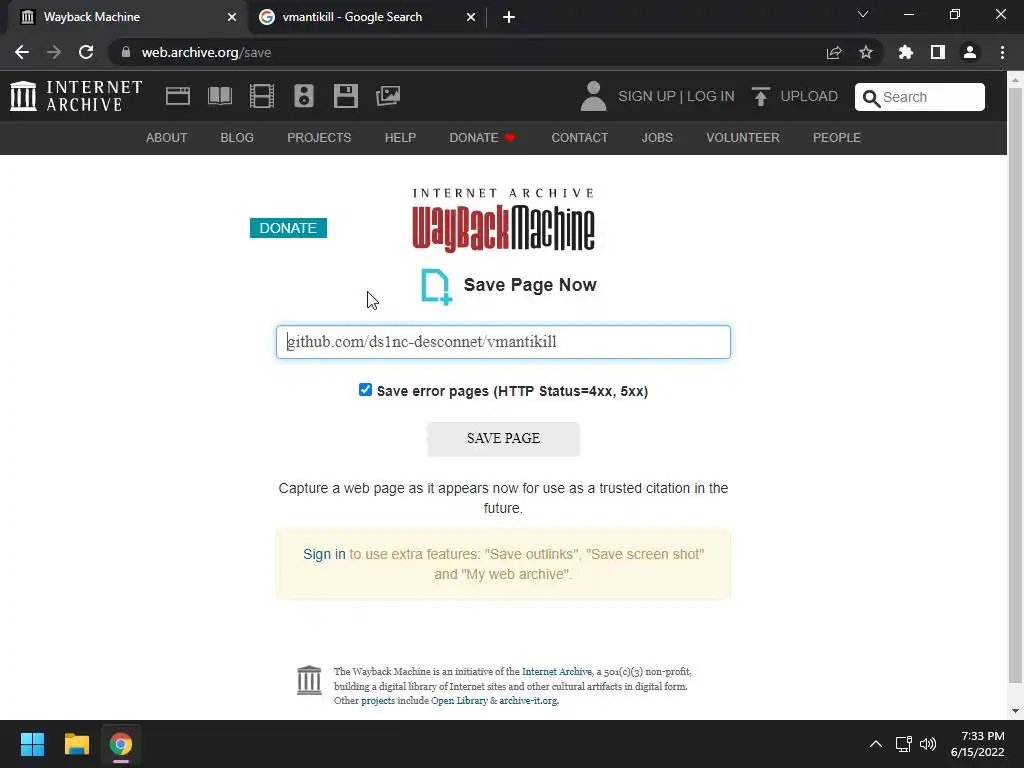Show hidden system tray icons

[x=876, y=744]
